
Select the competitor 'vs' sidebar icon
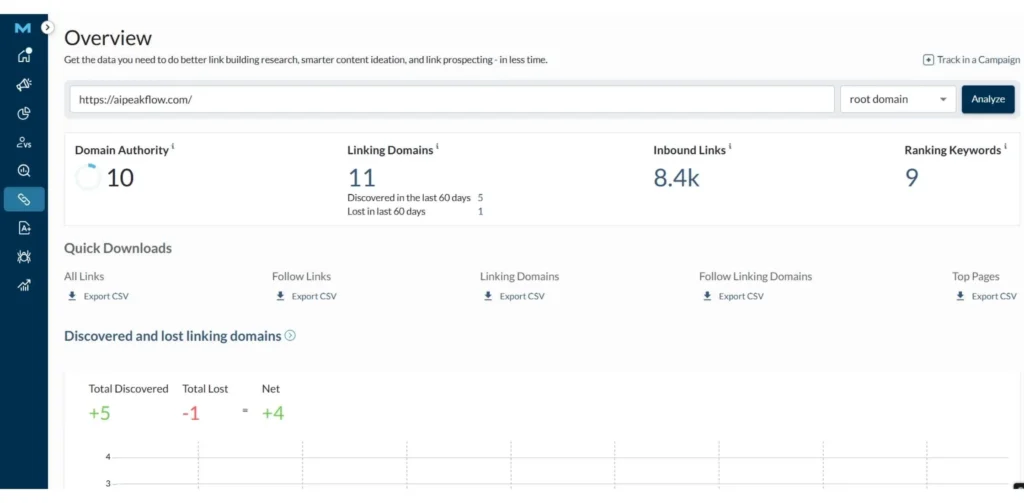(24, 142)
